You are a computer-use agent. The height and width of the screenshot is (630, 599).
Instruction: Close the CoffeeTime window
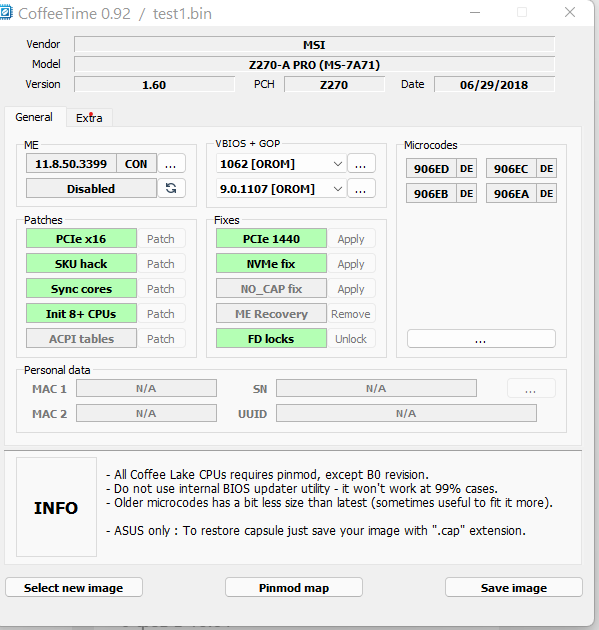tap(570, 12)
